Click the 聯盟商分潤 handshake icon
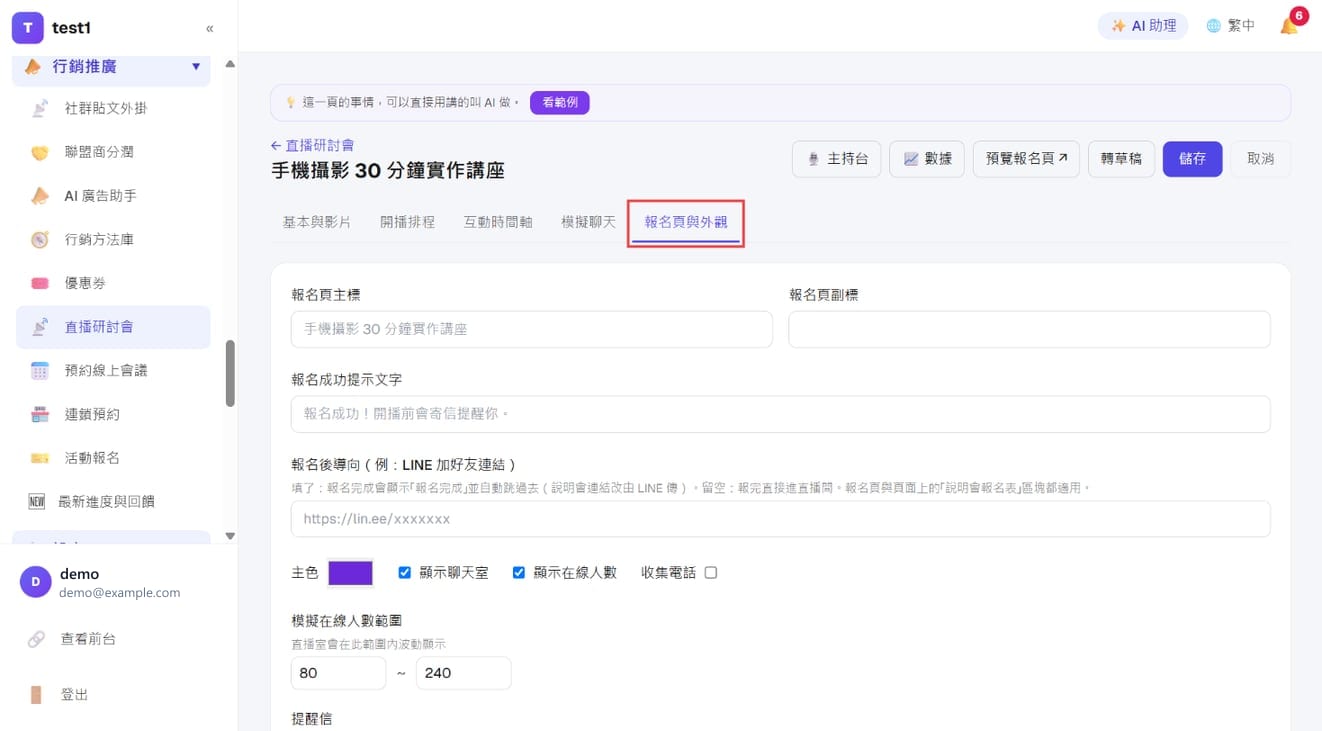This screenshot has width=1322, height=731. [40, 152]
